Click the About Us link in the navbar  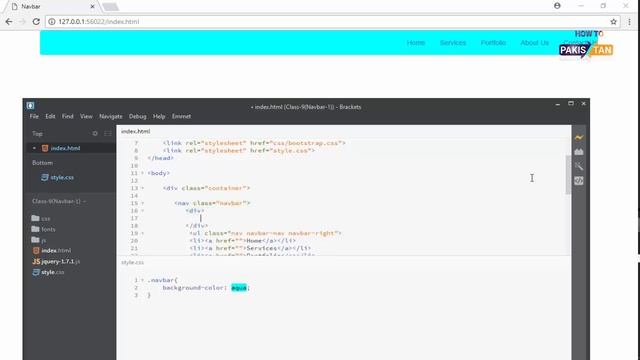point(534,42)
